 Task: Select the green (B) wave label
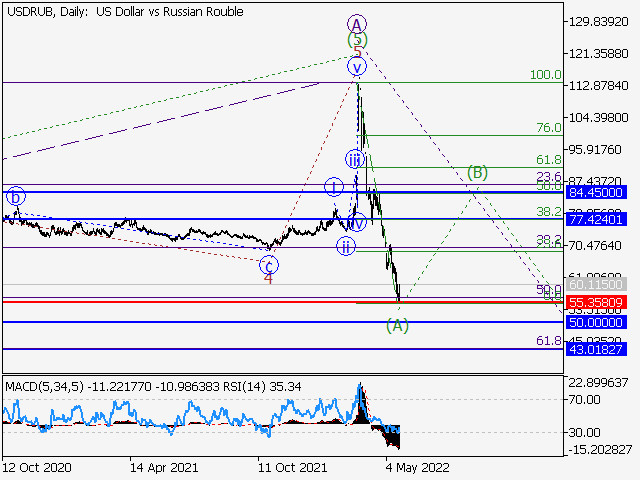click(x=477, y=173)
